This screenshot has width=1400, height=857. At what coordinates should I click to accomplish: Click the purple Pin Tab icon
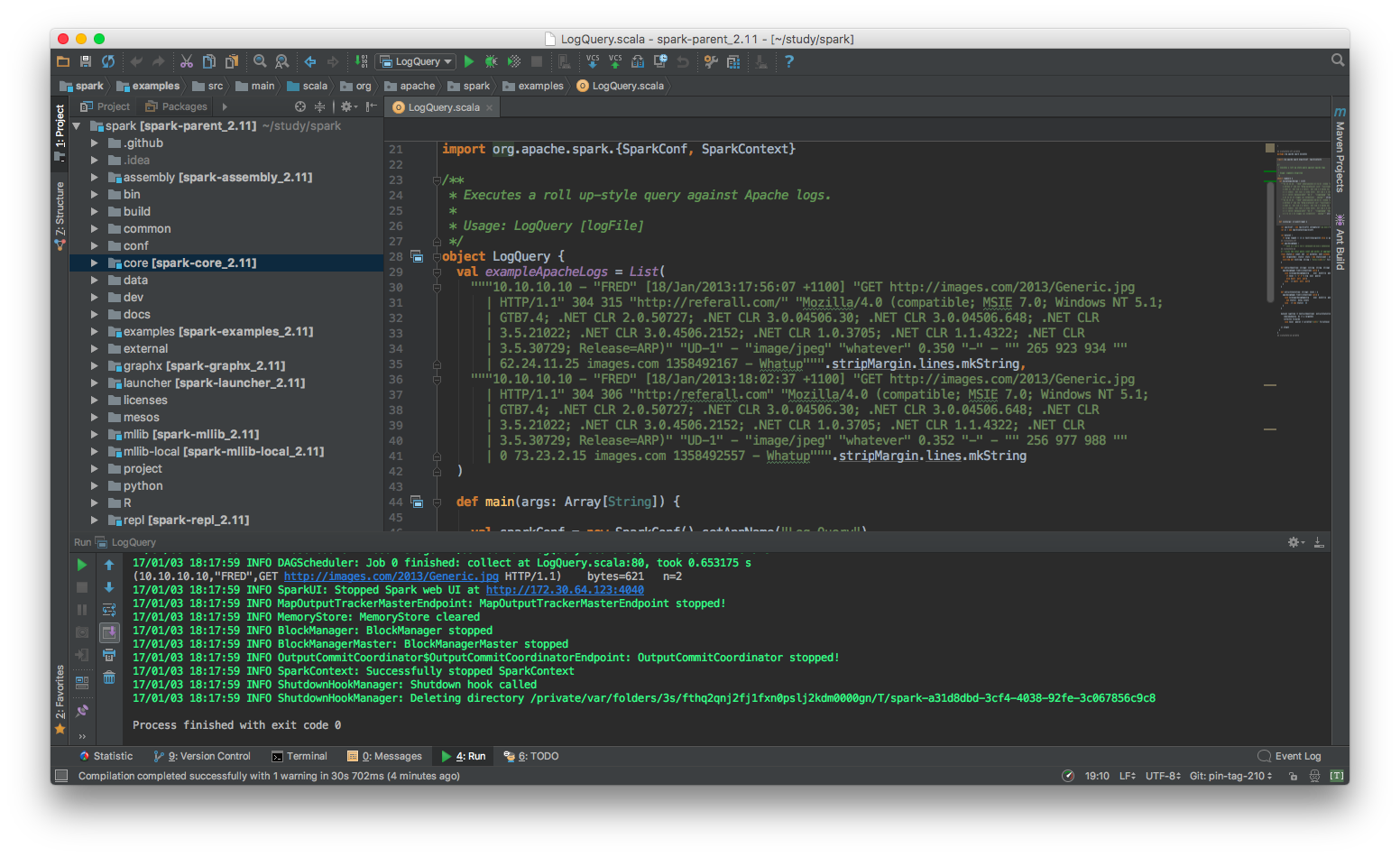(82, 711)
